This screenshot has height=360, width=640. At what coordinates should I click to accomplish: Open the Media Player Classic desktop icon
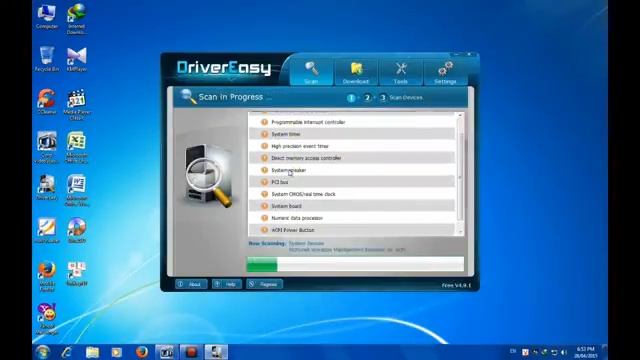point(76,104)
